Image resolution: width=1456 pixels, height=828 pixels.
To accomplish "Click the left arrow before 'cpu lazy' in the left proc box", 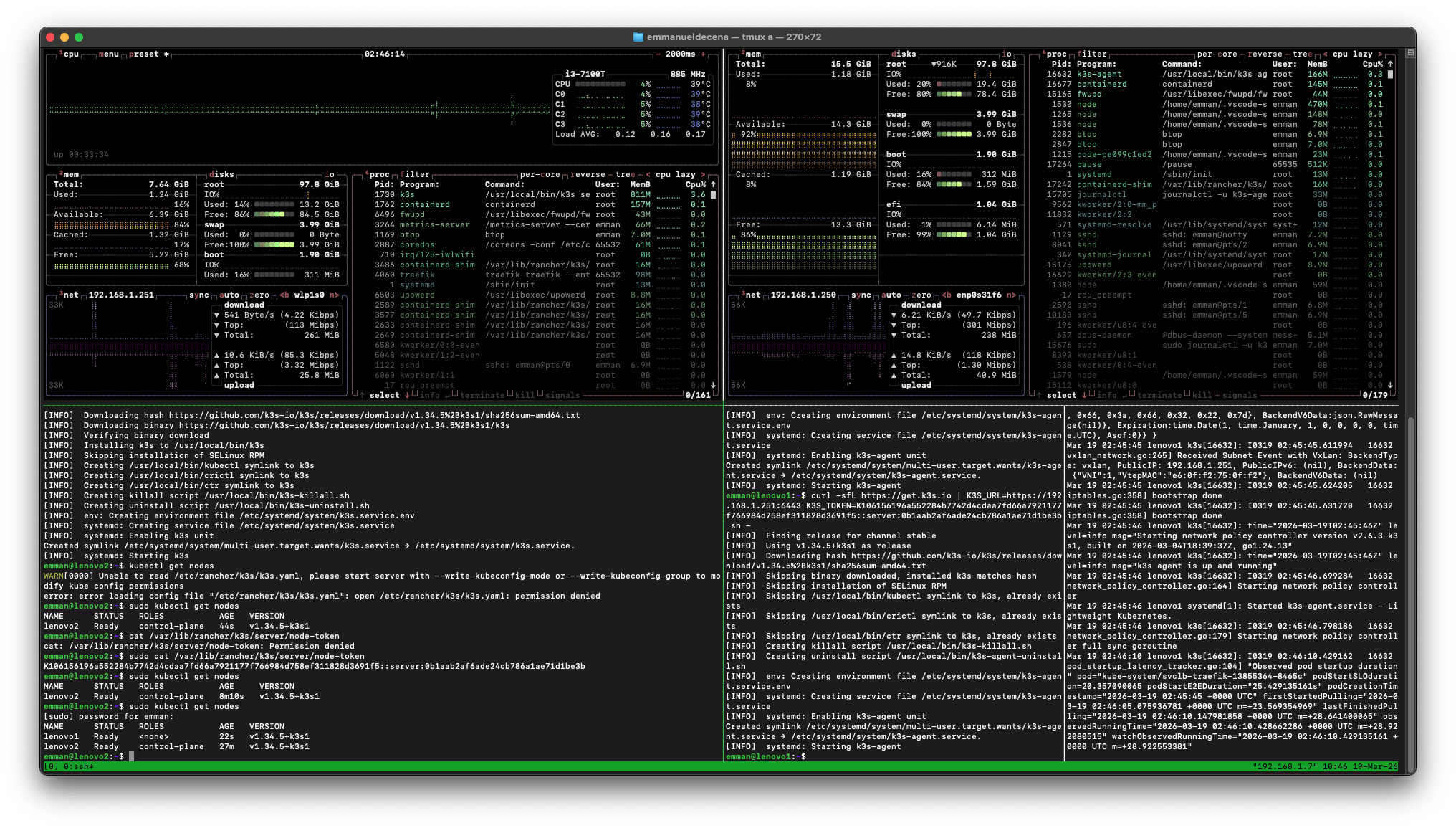I will pyautogui.click(x=648, y=174).
